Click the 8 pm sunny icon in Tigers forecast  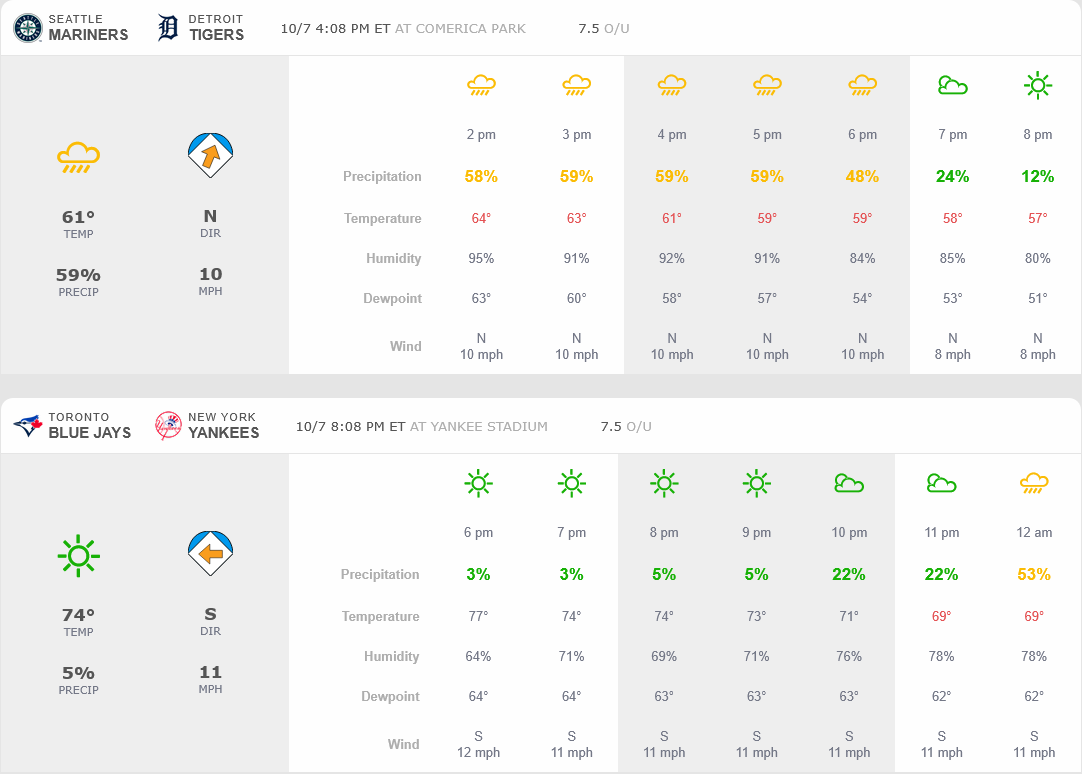point(1038,86)
